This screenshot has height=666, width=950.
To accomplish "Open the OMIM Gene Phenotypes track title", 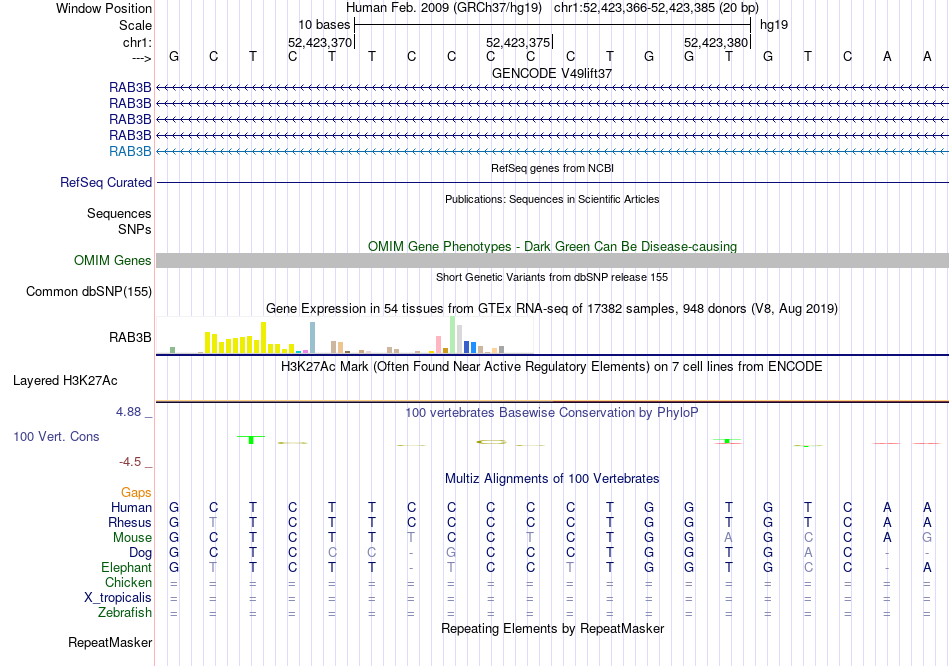I will click(x=552, y=247).
